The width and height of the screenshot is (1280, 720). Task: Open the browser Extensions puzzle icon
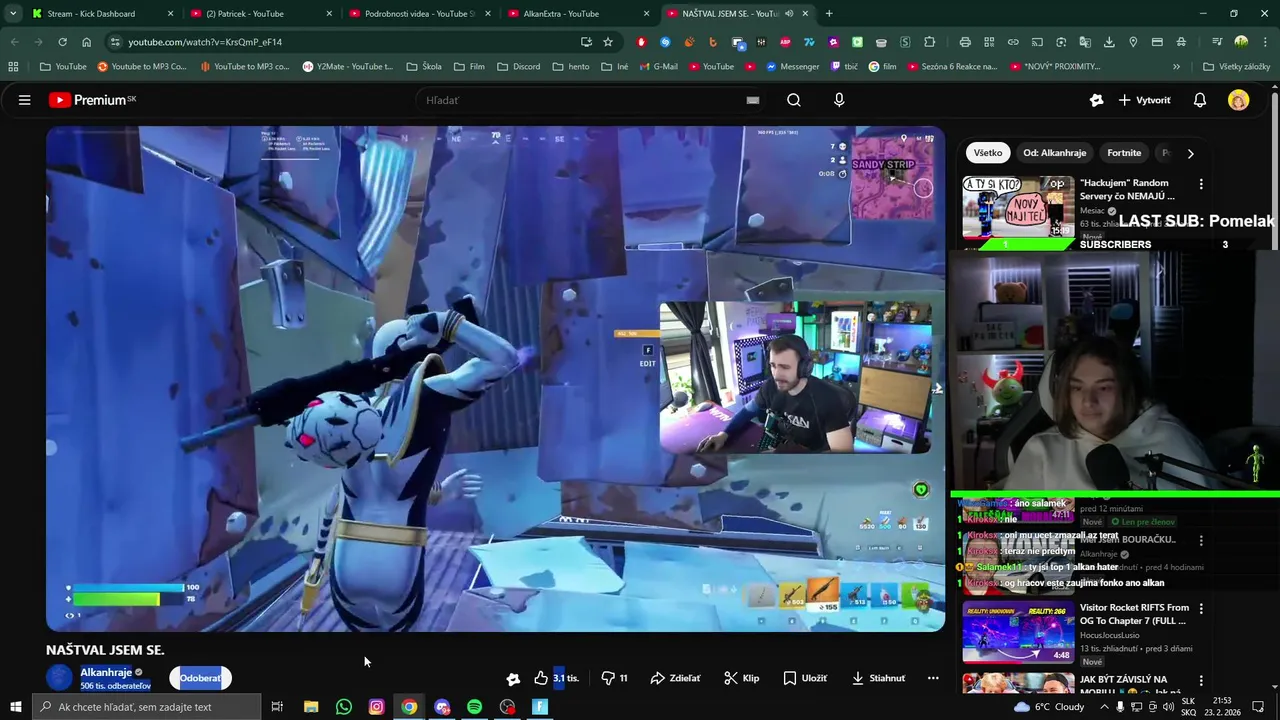[x=929, y=42]
